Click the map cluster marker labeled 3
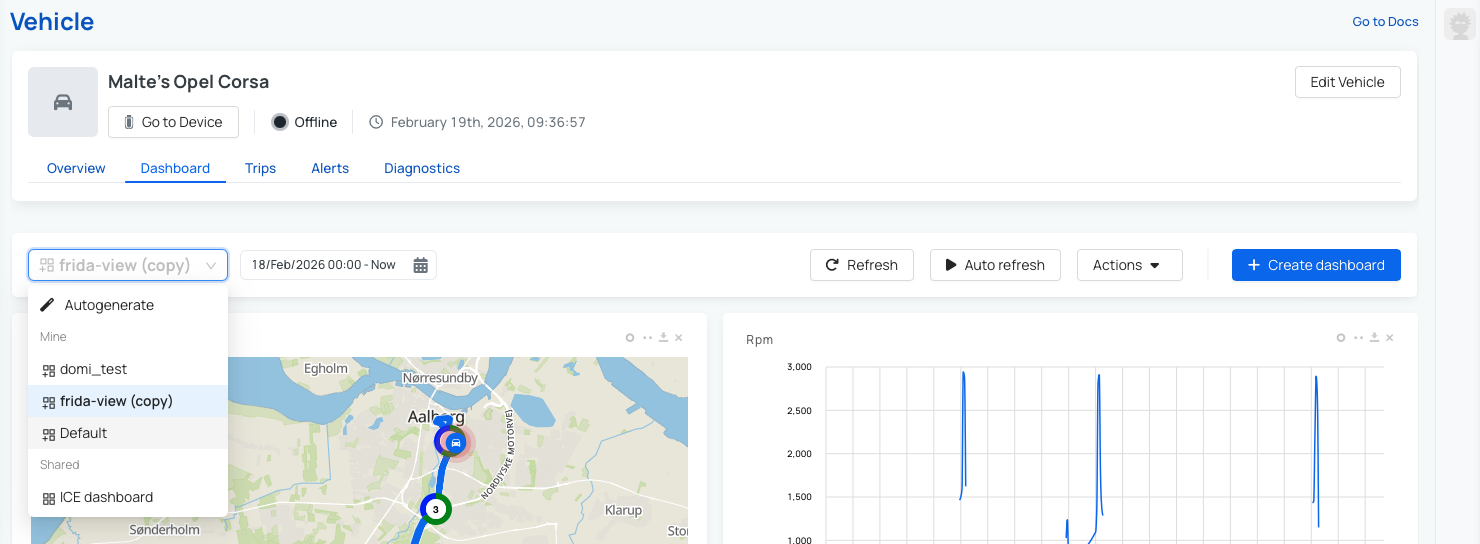 pyautogui.click(x=435, y=509)
